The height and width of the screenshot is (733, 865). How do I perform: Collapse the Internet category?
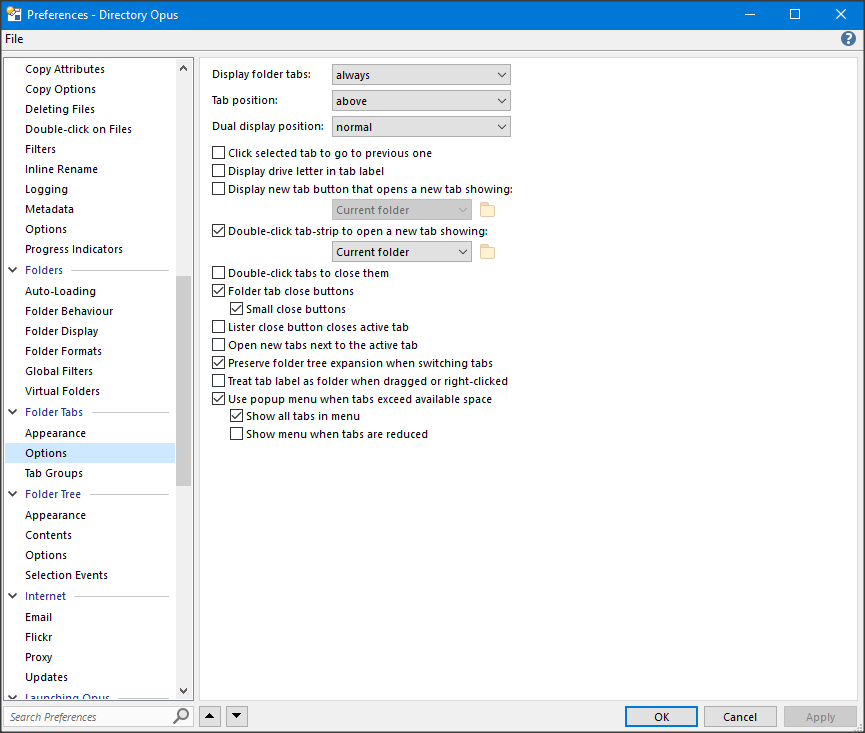click(x=13, y=596)
